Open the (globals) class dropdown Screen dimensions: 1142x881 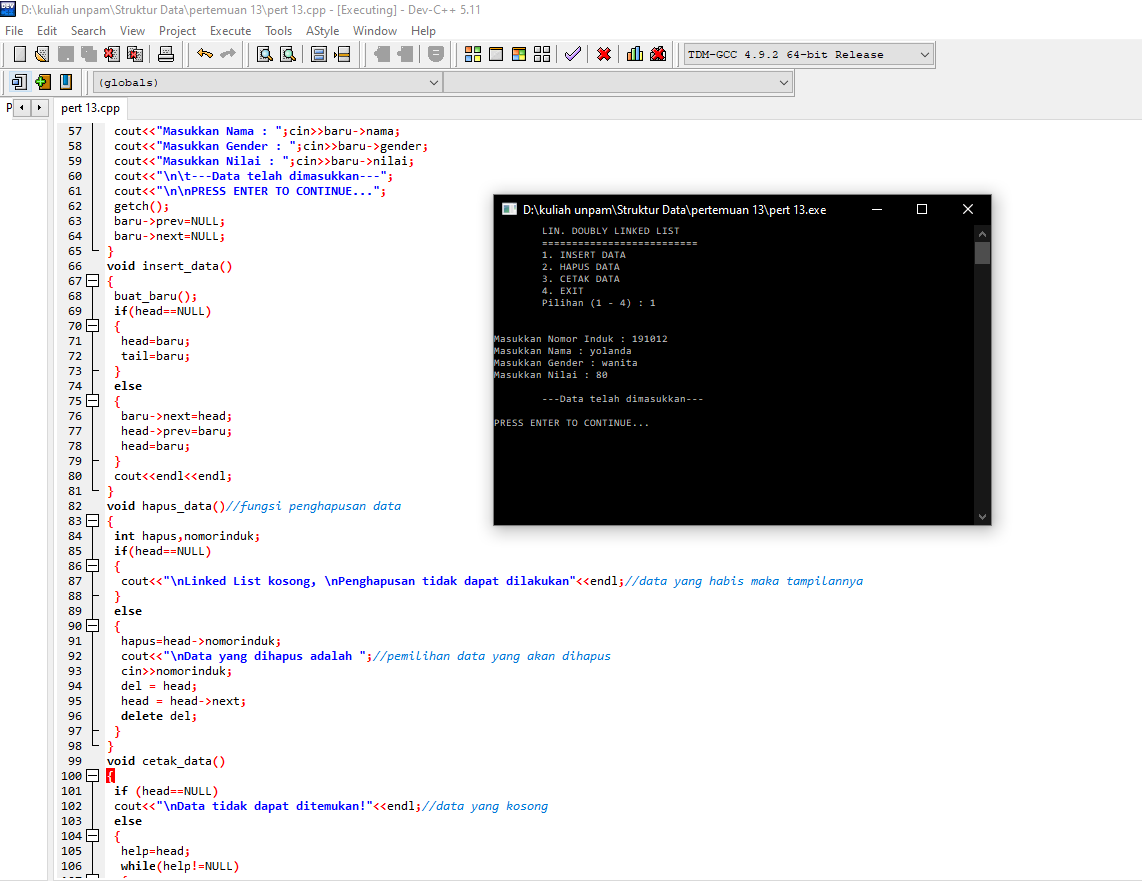coord(267,82)
